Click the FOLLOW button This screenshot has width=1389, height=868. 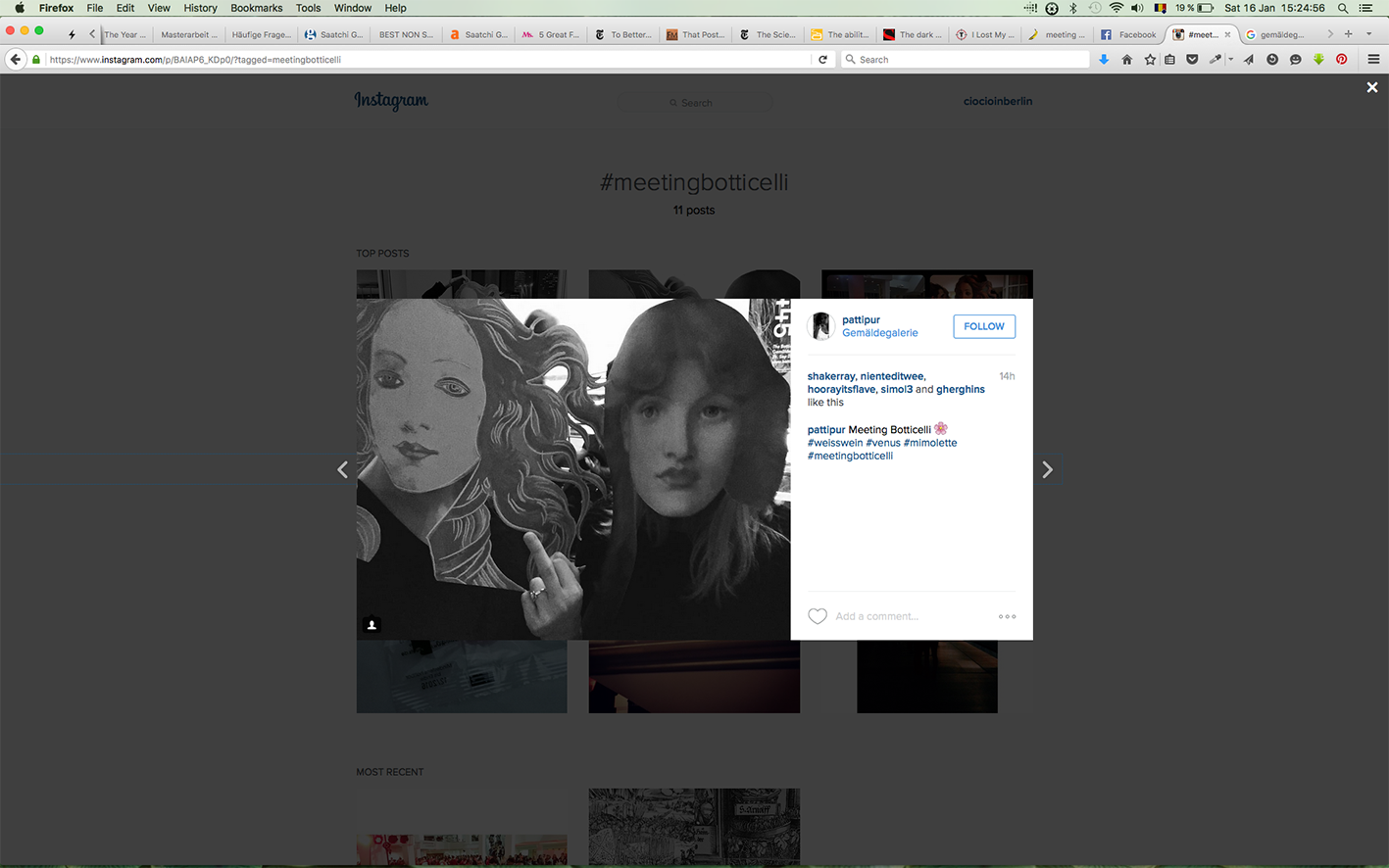[x=984, y=326]
